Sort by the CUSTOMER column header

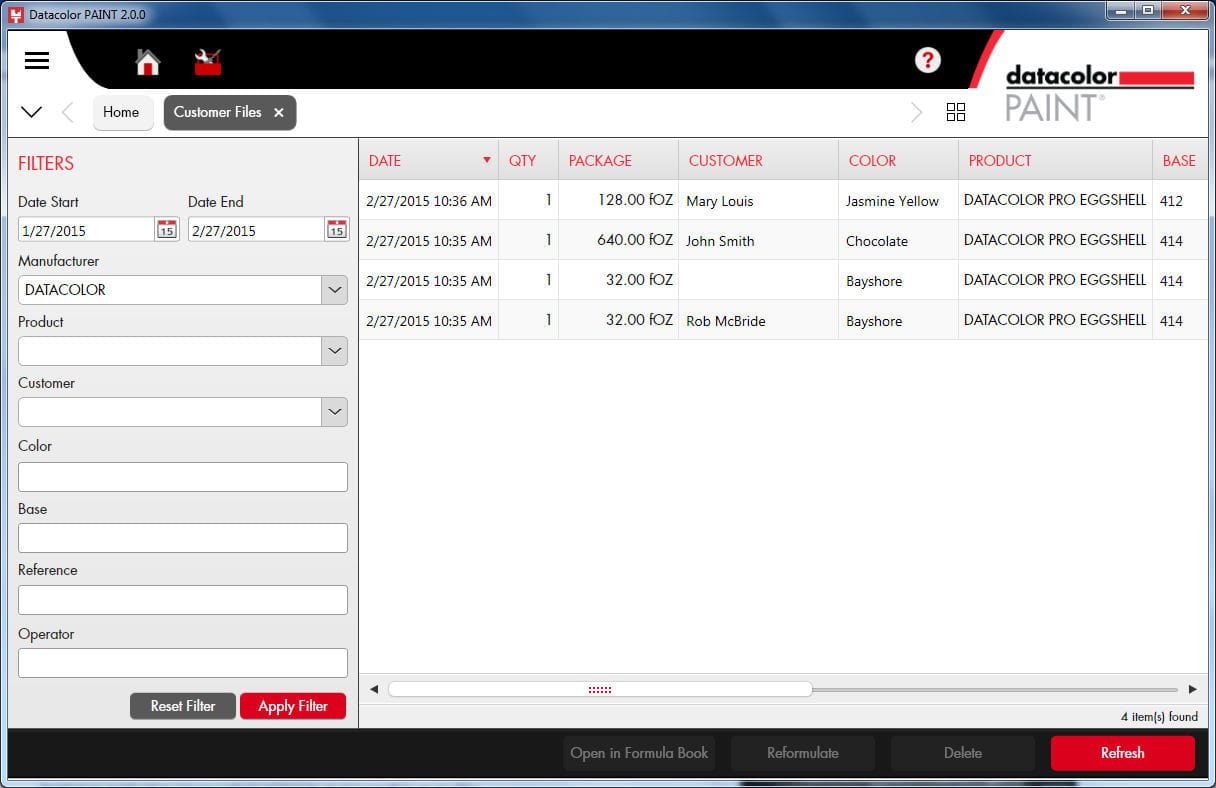coord(758,160)
